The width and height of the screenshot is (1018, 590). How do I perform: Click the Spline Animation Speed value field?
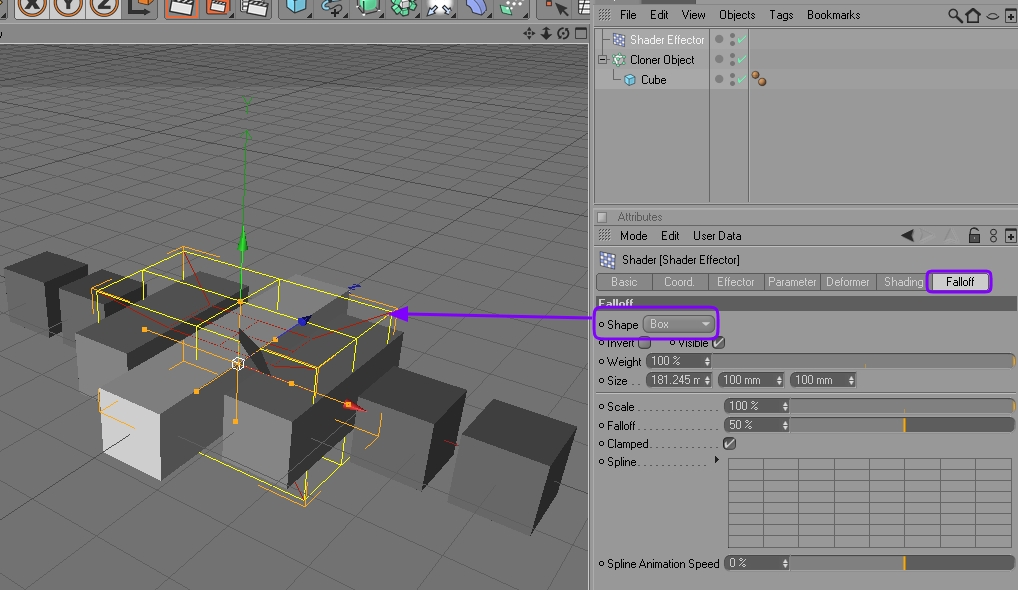click(756, 563)
